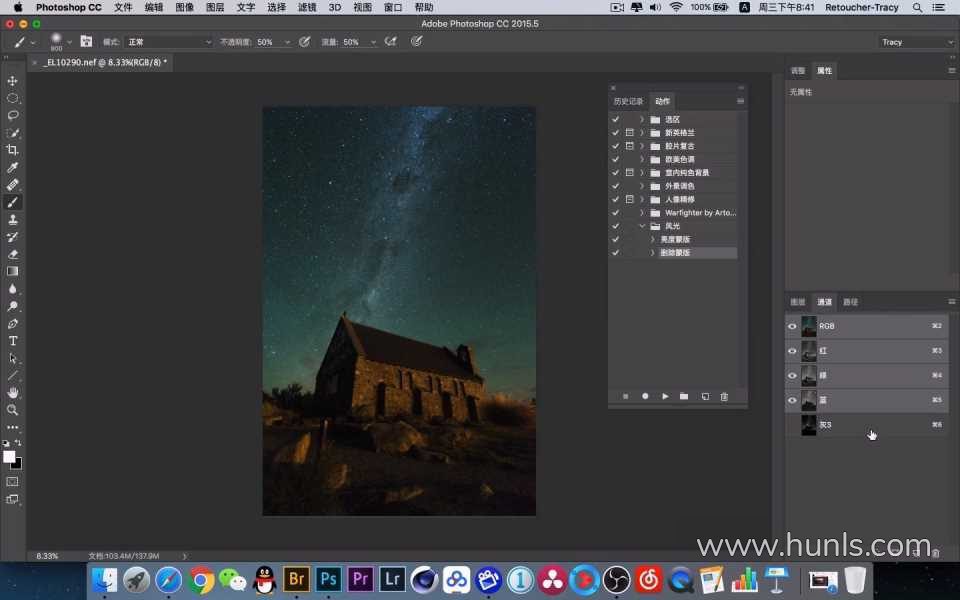Open opacity 50% dropdown arrow
This screenshot has width=960, height=600.
pyautogui.click(x=287, y=42)
